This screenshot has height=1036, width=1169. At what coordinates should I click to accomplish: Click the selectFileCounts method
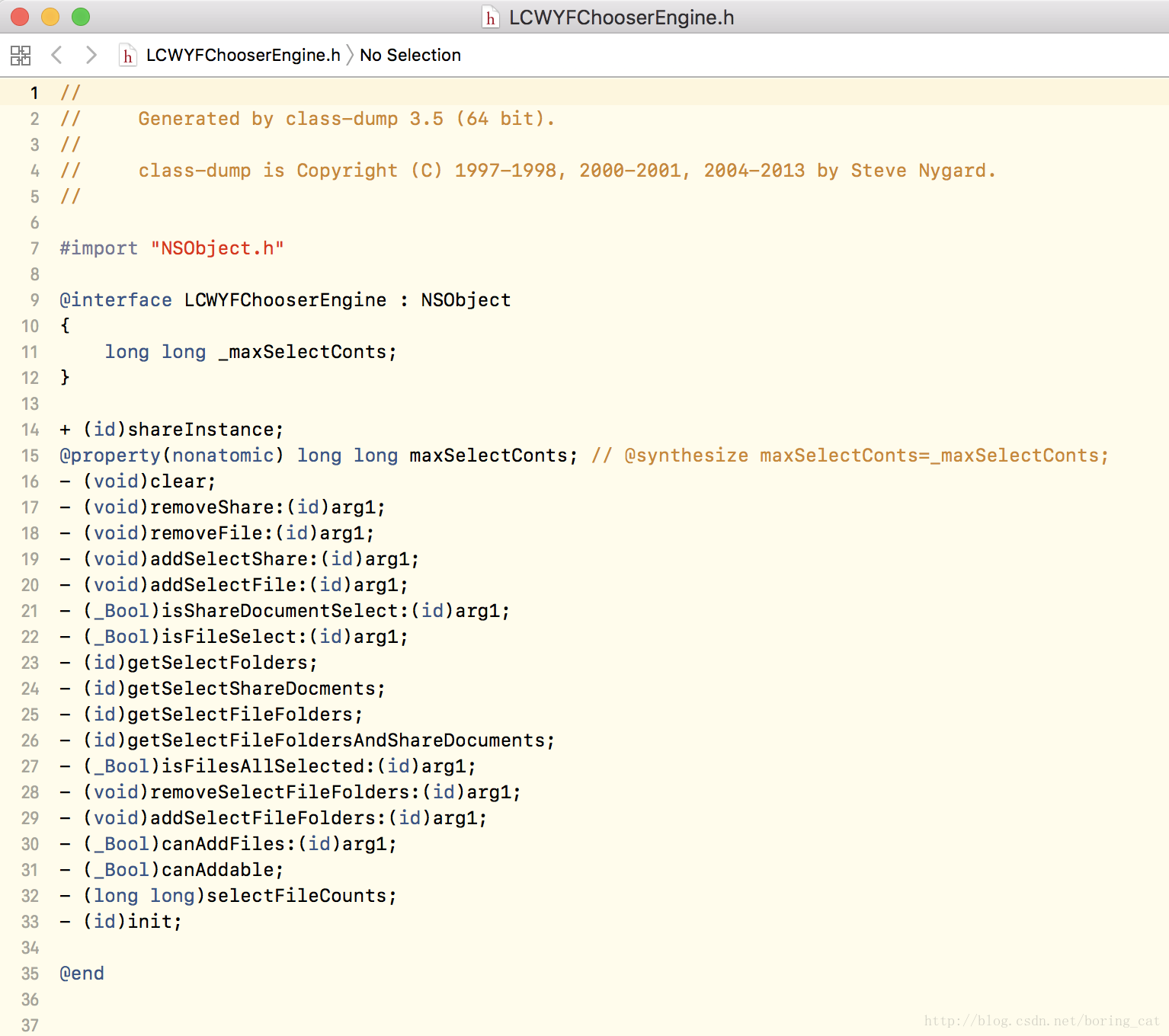coord(229,896)
